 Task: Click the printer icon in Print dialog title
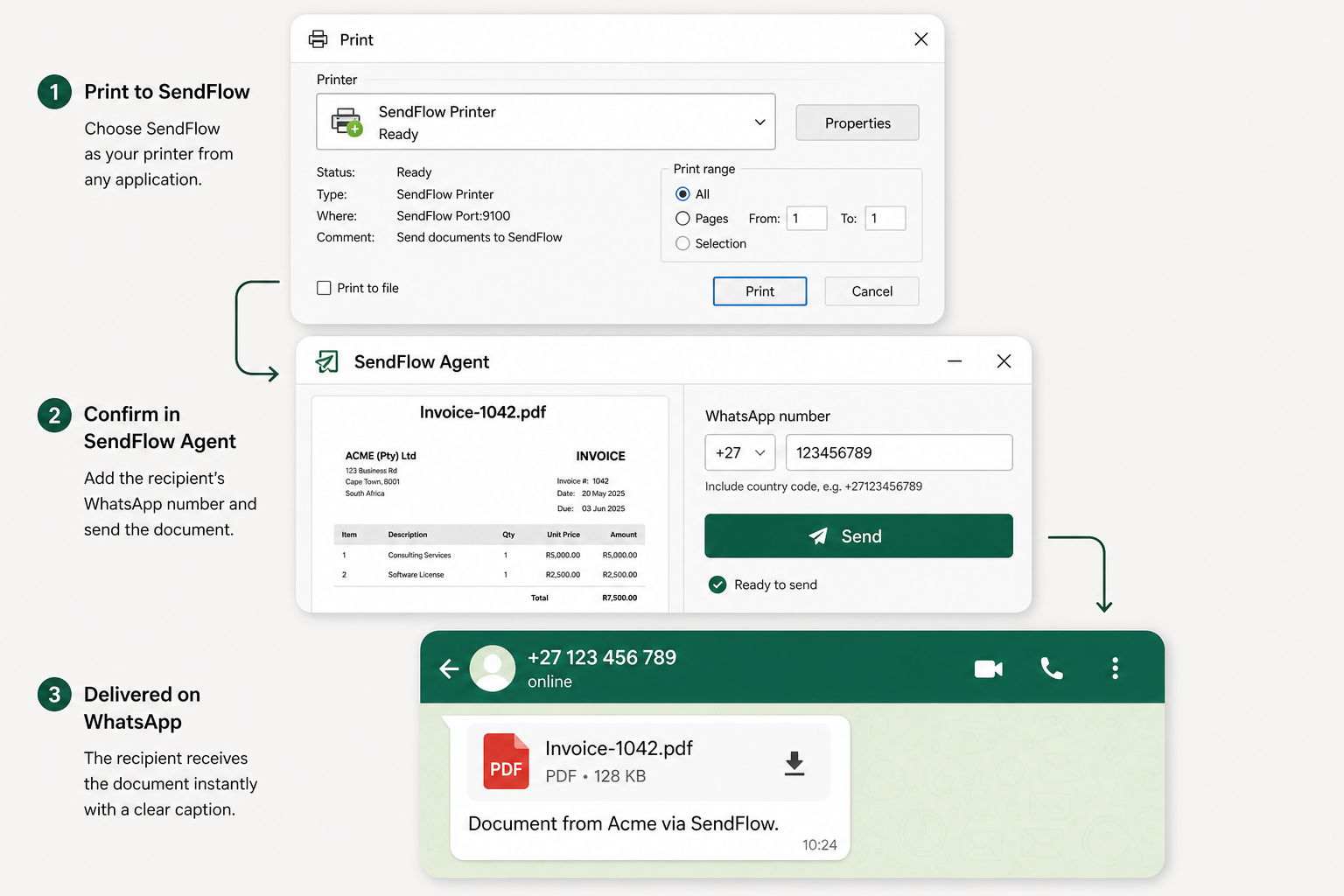[318, 39]
